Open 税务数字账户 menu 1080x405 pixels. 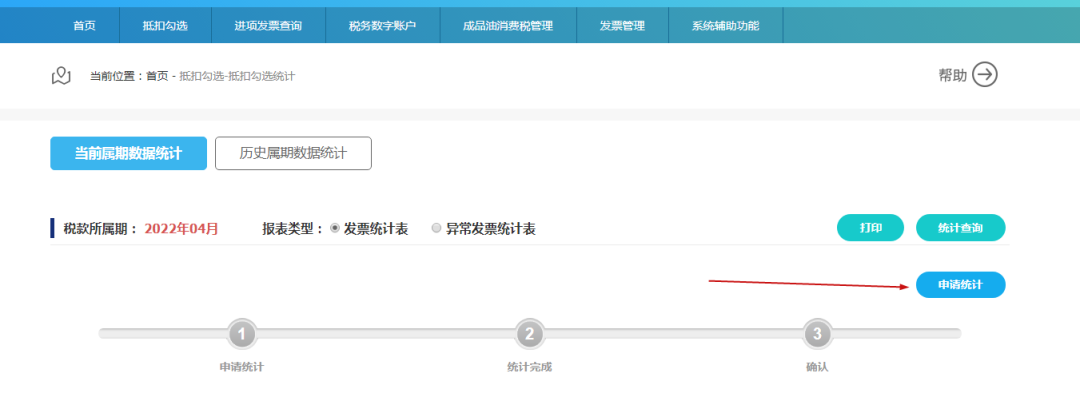click(x=382, y=26)
